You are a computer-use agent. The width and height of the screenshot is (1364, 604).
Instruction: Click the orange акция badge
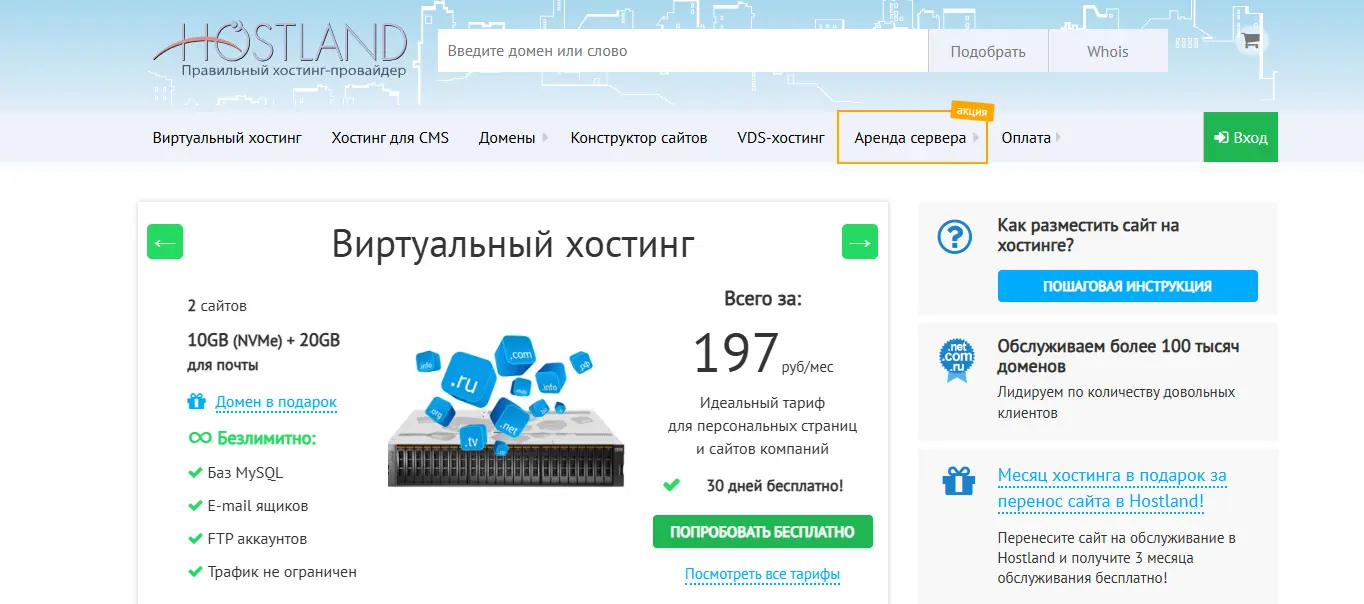tap(972, 110)
